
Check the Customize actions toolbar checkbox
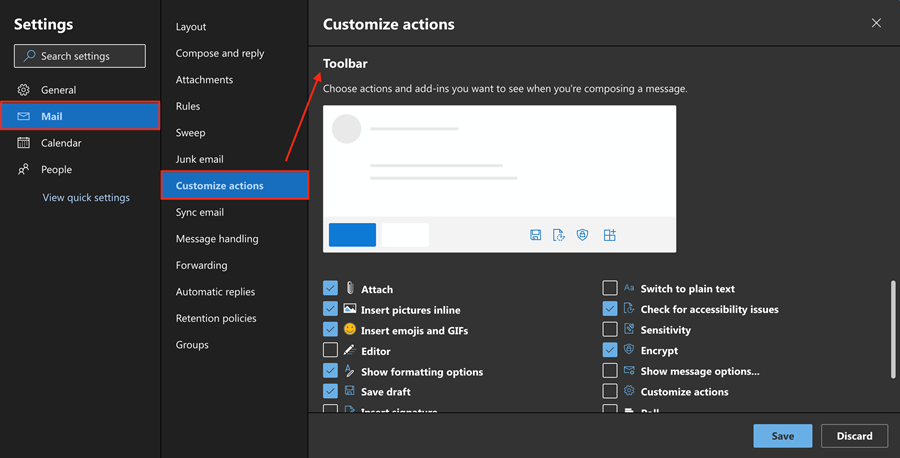[610, 391]
